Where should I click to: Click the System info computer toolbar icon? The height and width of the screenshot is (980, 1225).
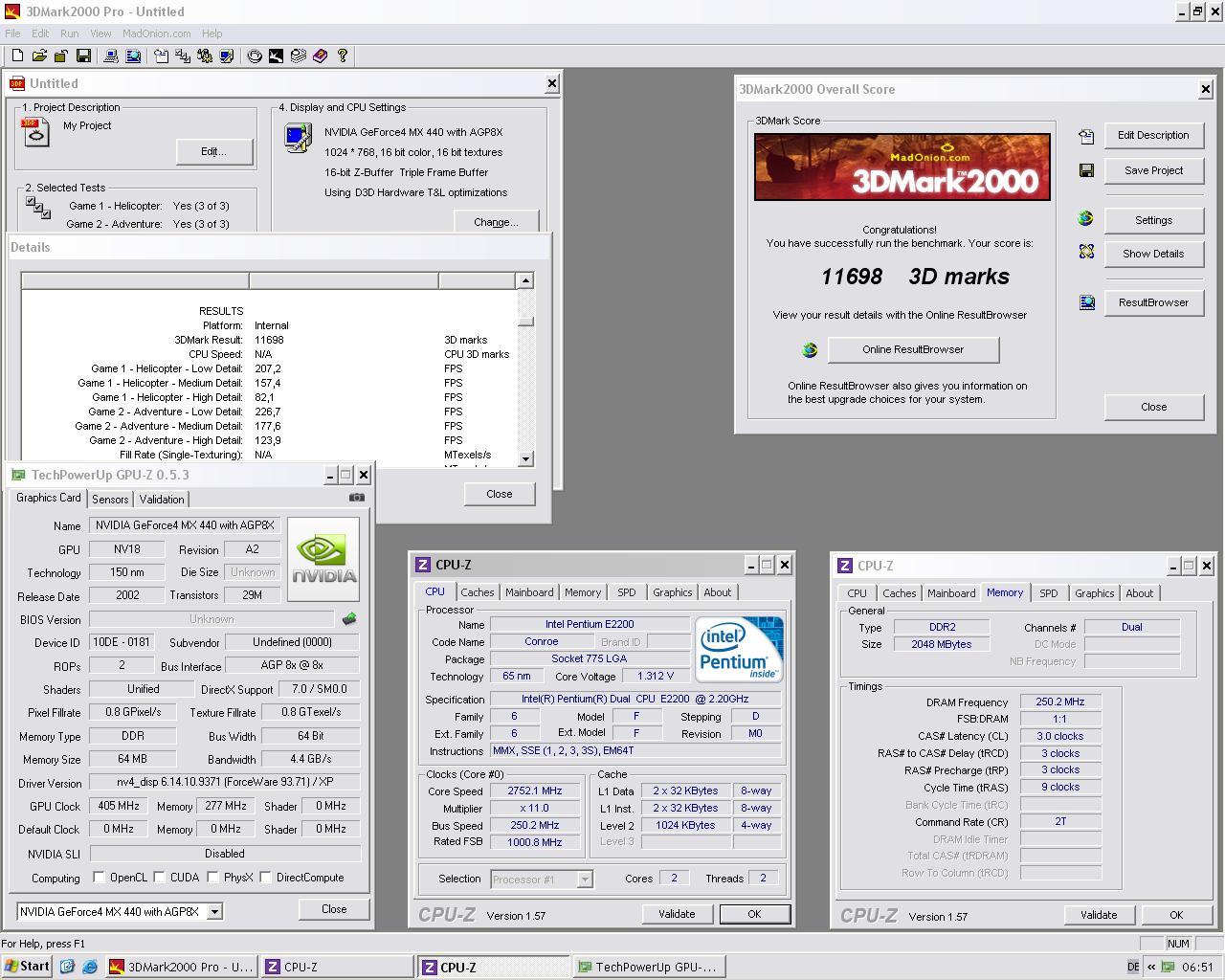pos(111,56)
